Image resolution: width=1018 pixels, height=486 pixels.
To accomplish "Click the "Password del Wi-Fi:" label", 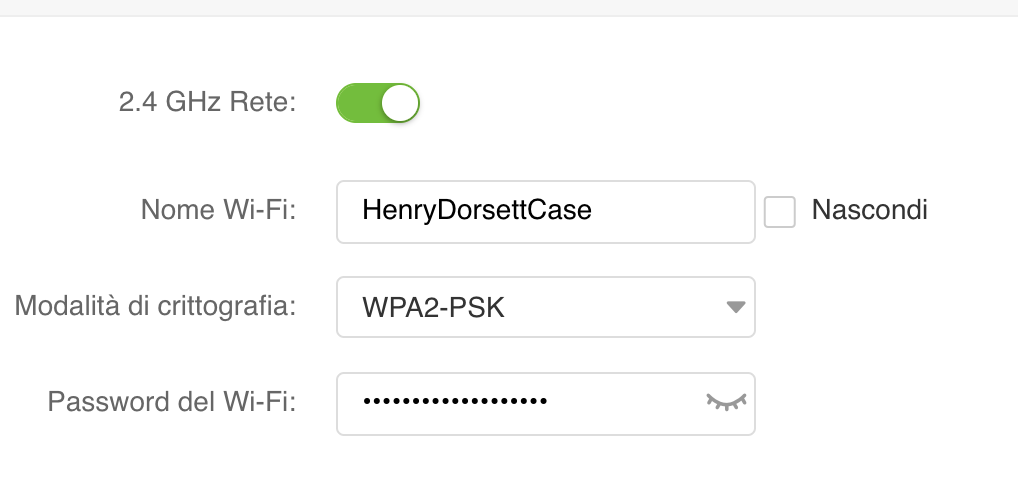I will [x=172, y=402].
